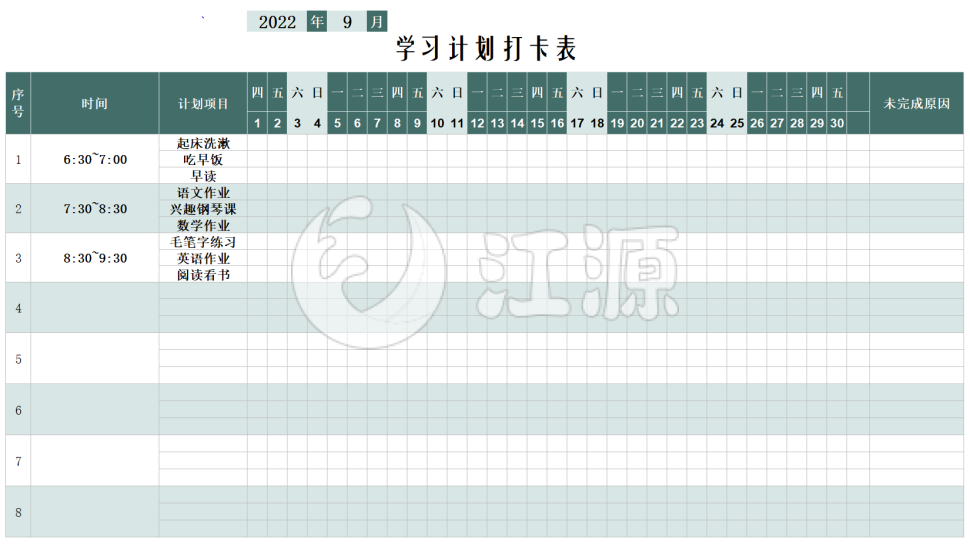Select the date header cell 7
This screenshot has width=970, height=545.
377,123
